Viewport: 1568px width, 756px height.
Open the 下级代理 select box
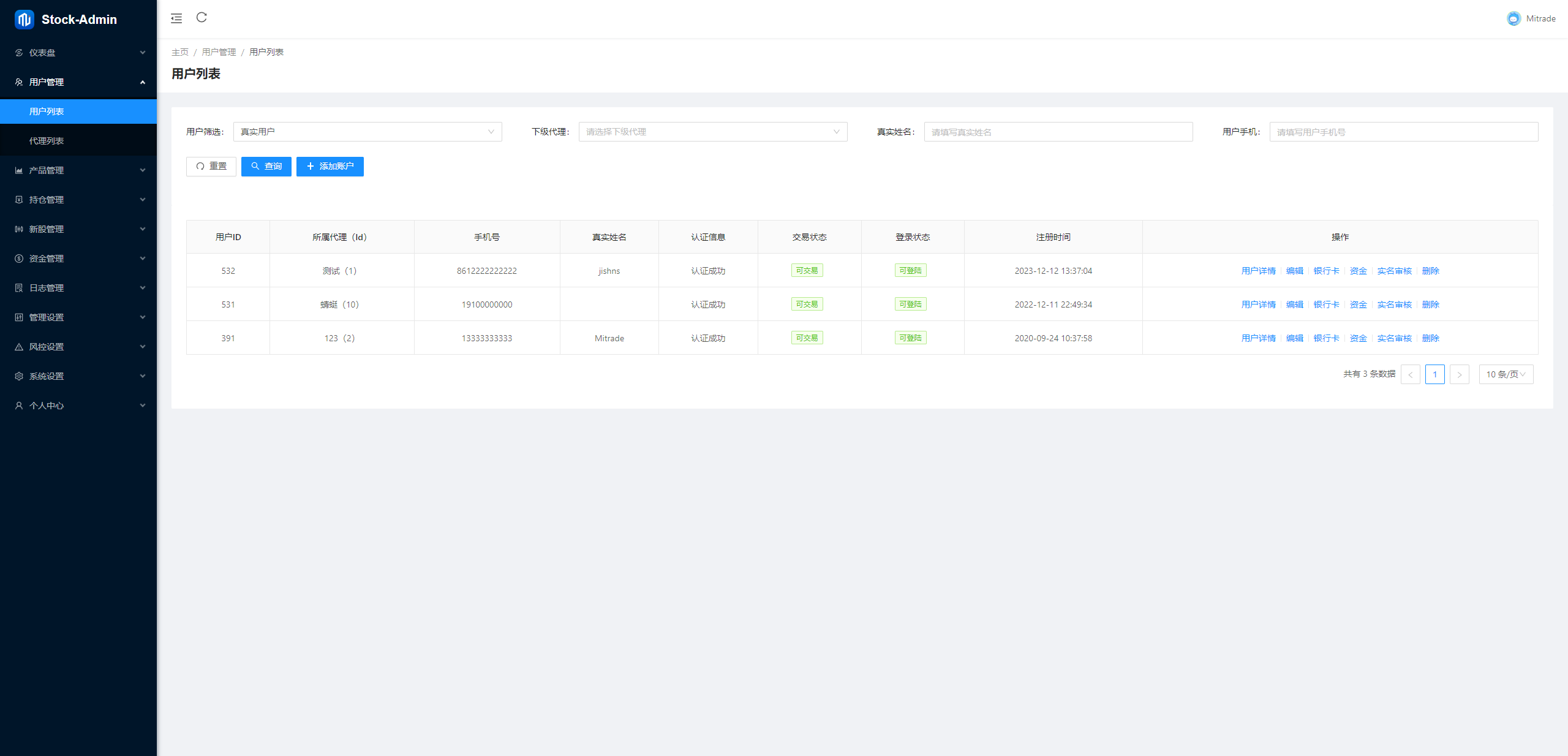click(x=712, y=132)
